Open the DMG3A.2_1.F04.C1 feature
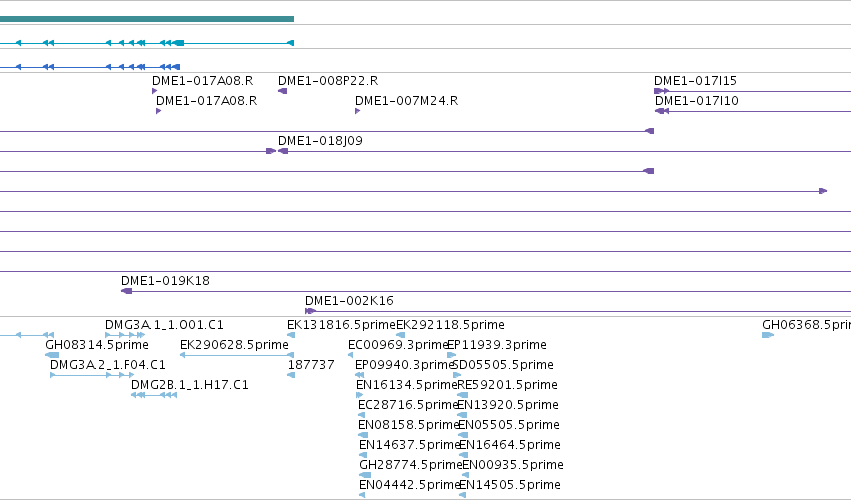This screenshot has height=500, width=851. point(107,365)
